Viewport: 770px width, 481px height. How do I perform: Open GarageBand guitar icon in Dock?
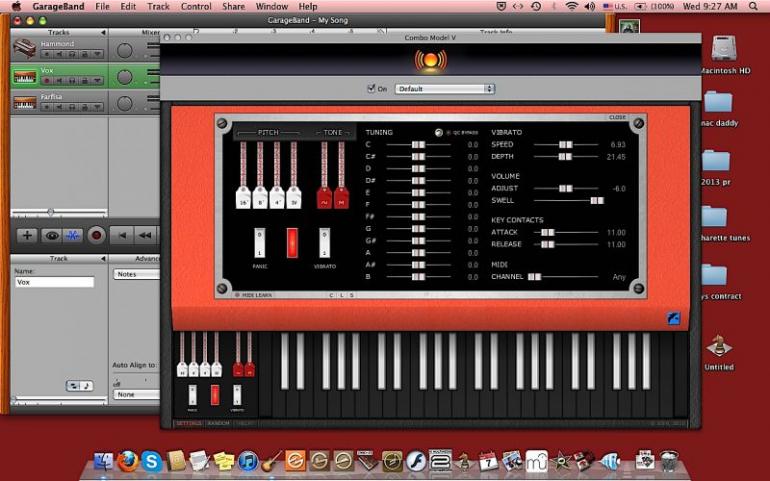tap(271, 461)
